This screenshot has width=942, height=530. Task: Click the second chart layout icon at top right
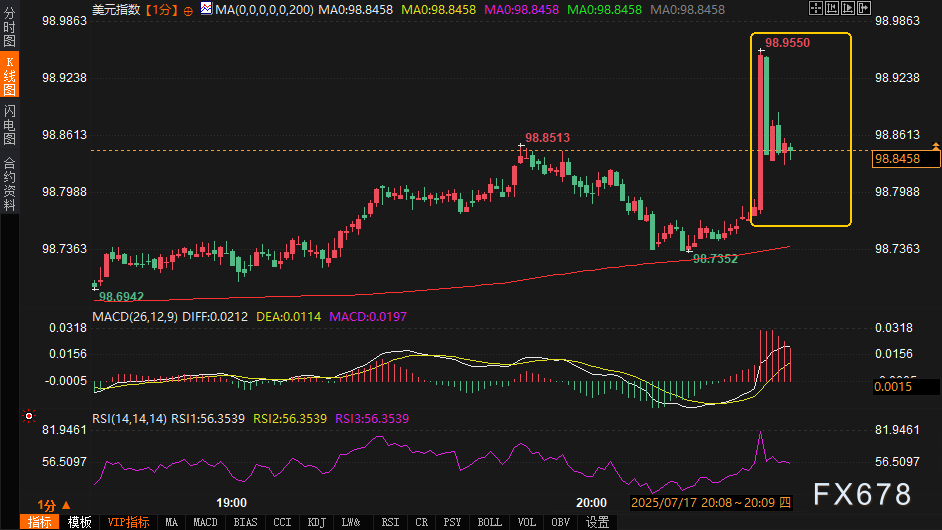(831, 9)
